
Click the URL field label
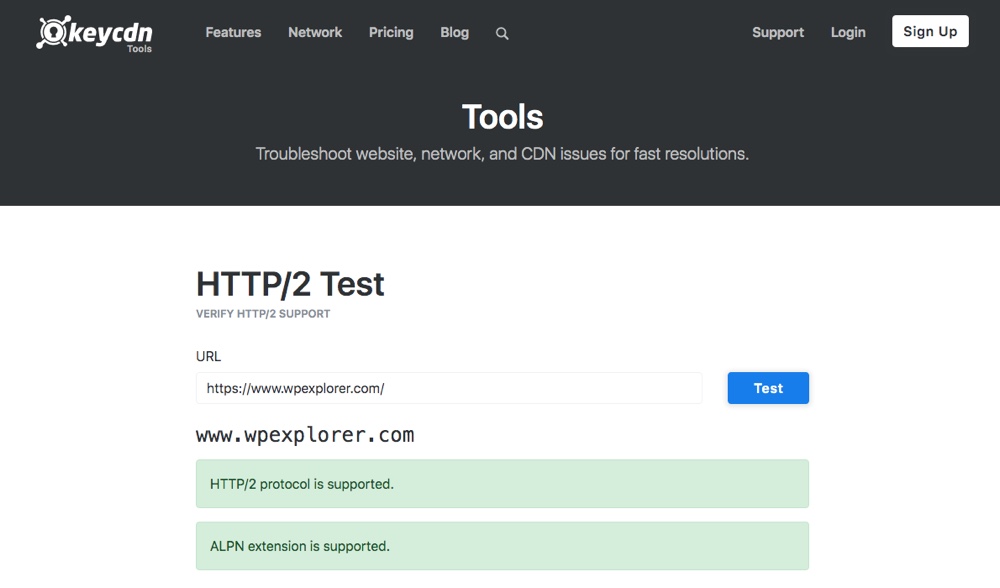tap(209, 356)
